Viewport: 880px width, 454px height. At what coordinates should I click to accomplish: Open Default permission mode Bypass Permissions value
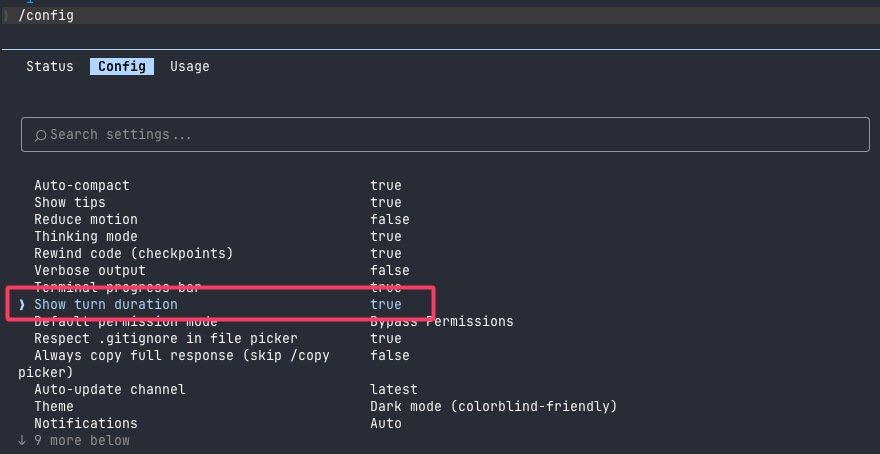click(441, 322)
